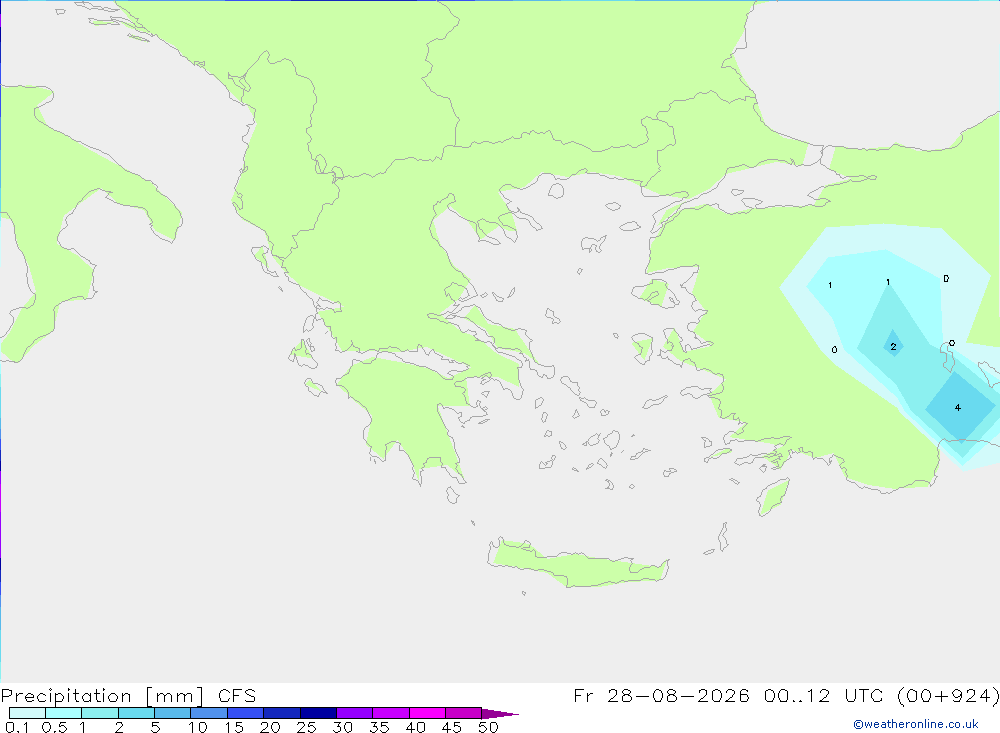Click the 40–45 mm magenta legend swatch

[427, 713]
